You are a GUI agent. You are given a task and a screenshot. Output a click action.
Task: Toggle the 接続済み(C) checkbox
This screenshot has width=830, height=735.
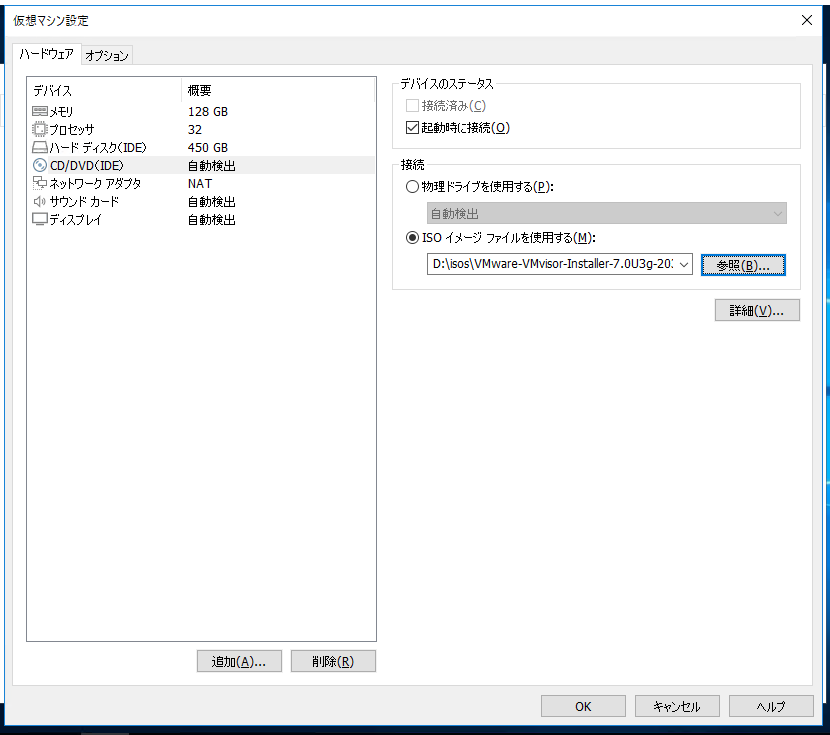coord(412,105)
